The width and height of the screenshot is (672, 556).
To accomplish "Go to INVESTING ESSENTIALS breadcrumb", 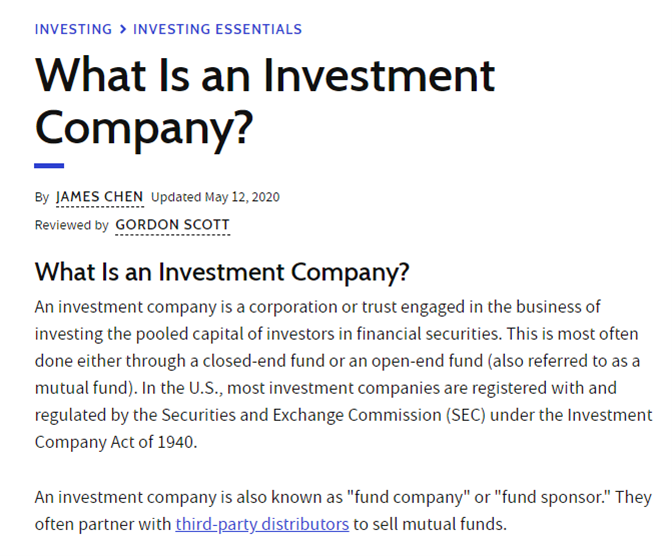I will (x=217, y=29).
